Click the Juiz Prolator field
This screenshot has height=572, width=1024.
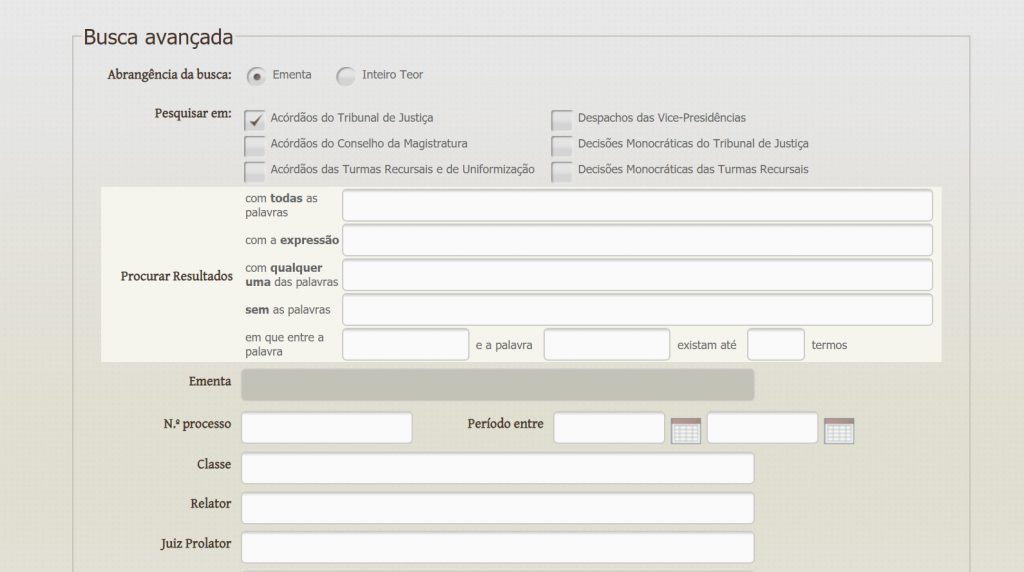point(497,547)
